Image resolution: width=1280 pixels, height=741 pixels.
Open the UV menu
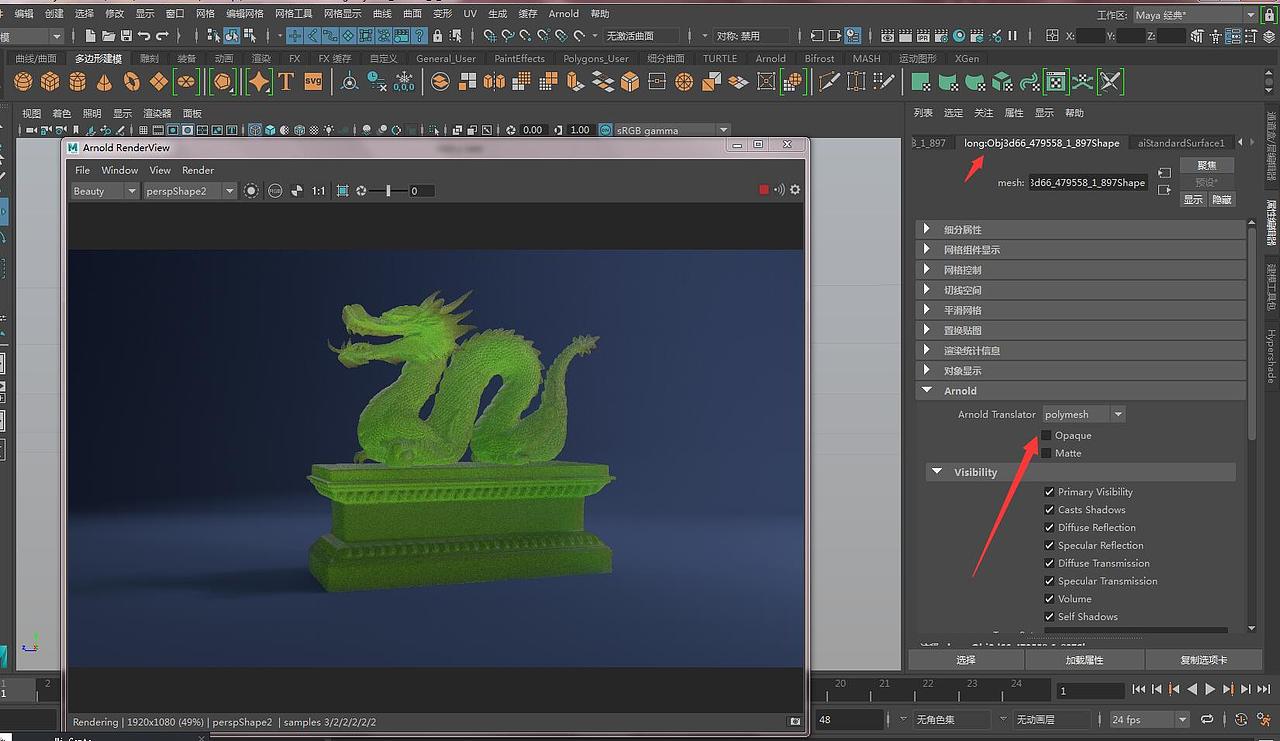coord(470,14)
